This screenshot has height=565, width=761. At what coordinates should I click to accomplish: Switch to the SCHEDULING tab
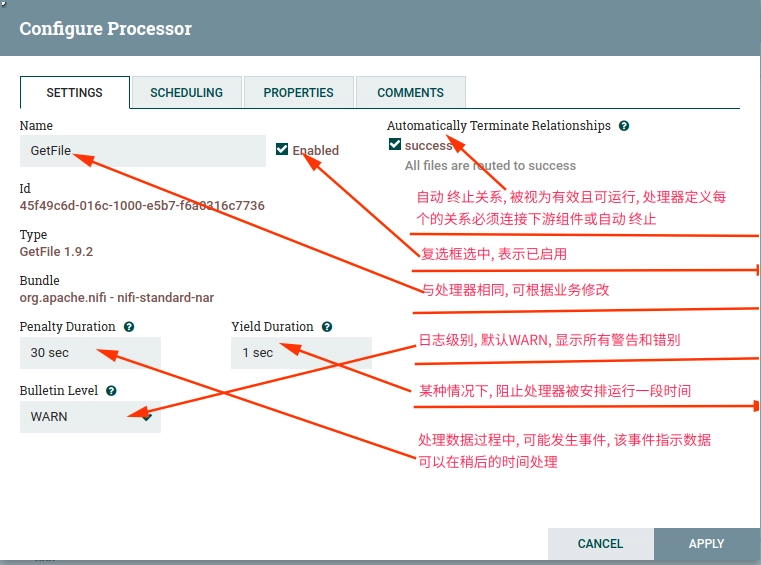point(186,92)
